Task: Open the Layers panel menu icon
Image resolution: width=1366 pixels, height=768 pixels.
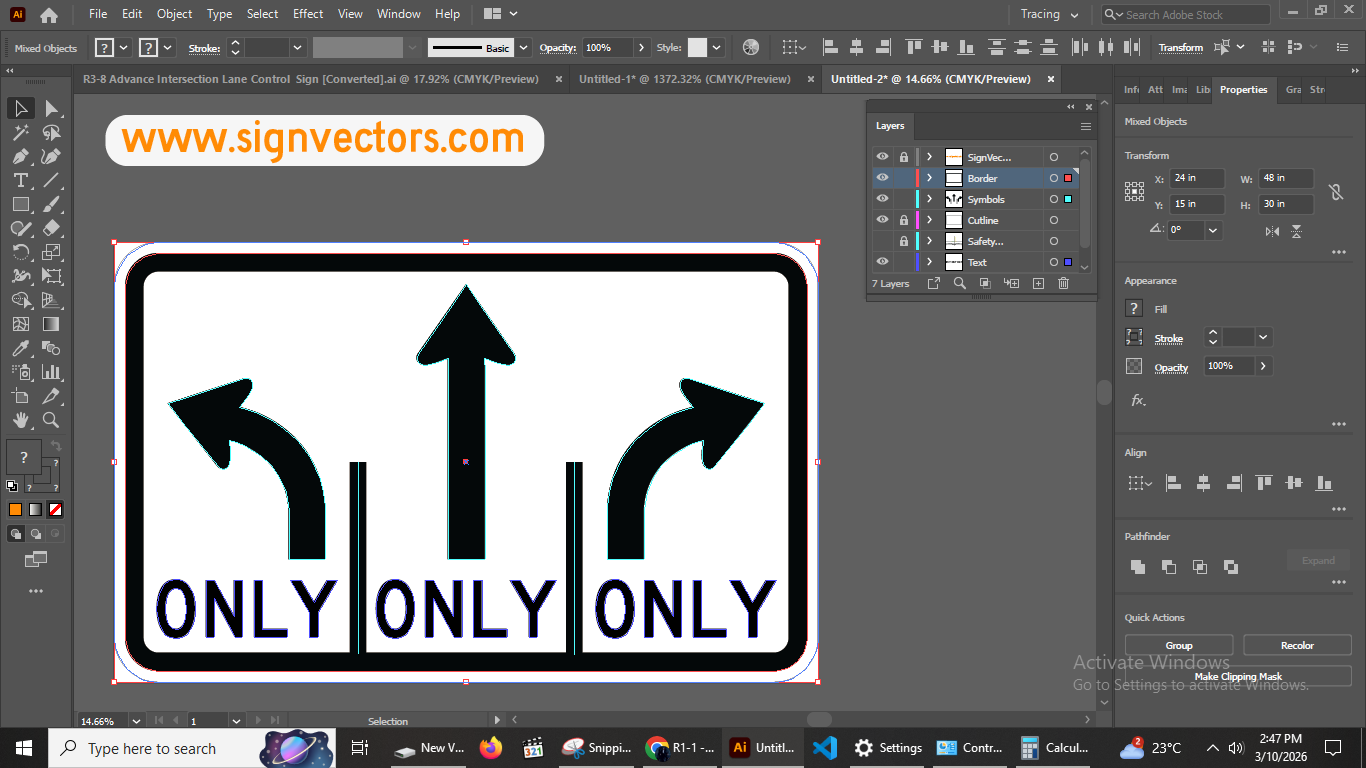Action: (1086, 126)
